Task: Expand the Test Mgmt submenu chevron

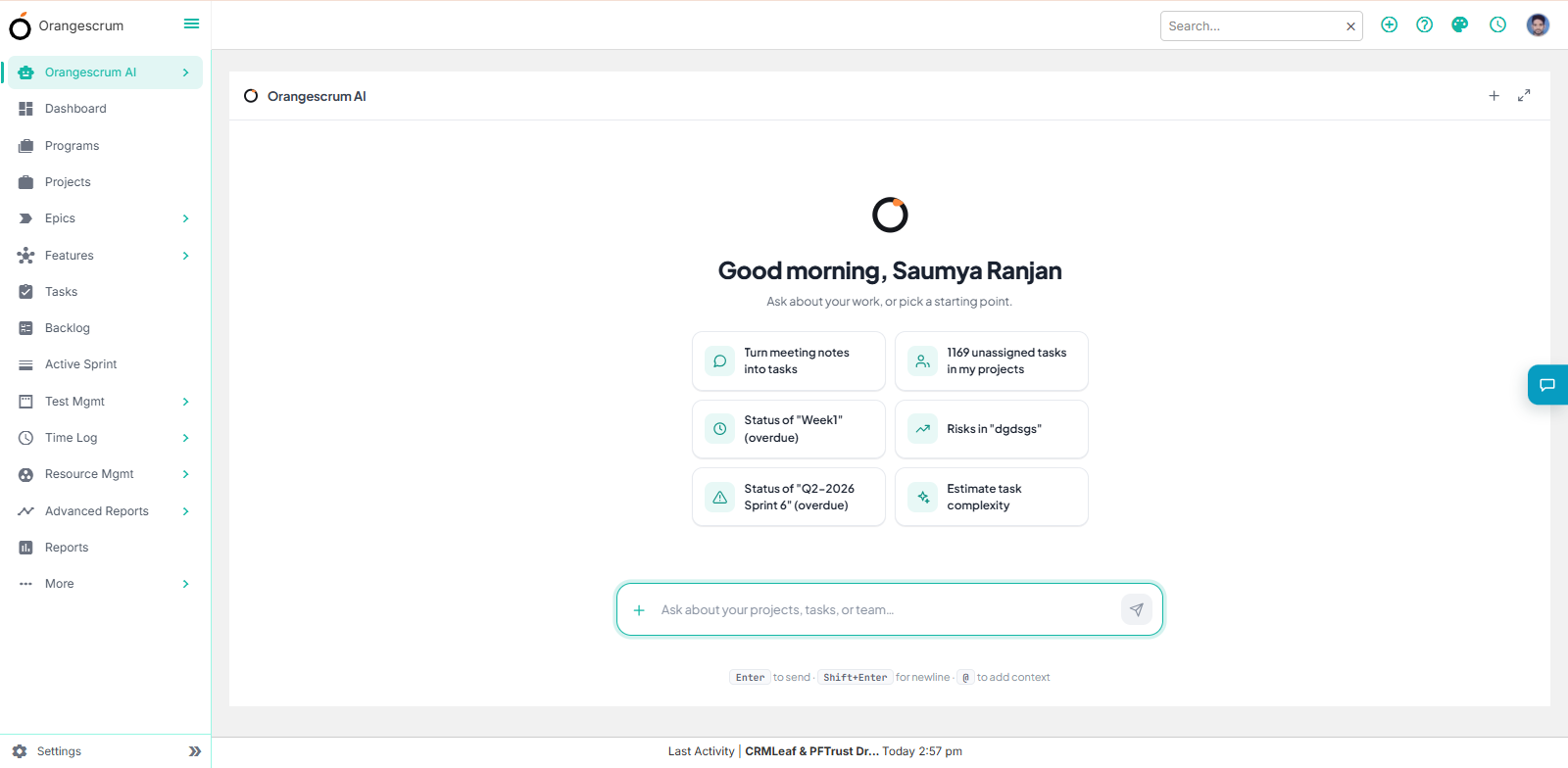Action: coord(185,402)
